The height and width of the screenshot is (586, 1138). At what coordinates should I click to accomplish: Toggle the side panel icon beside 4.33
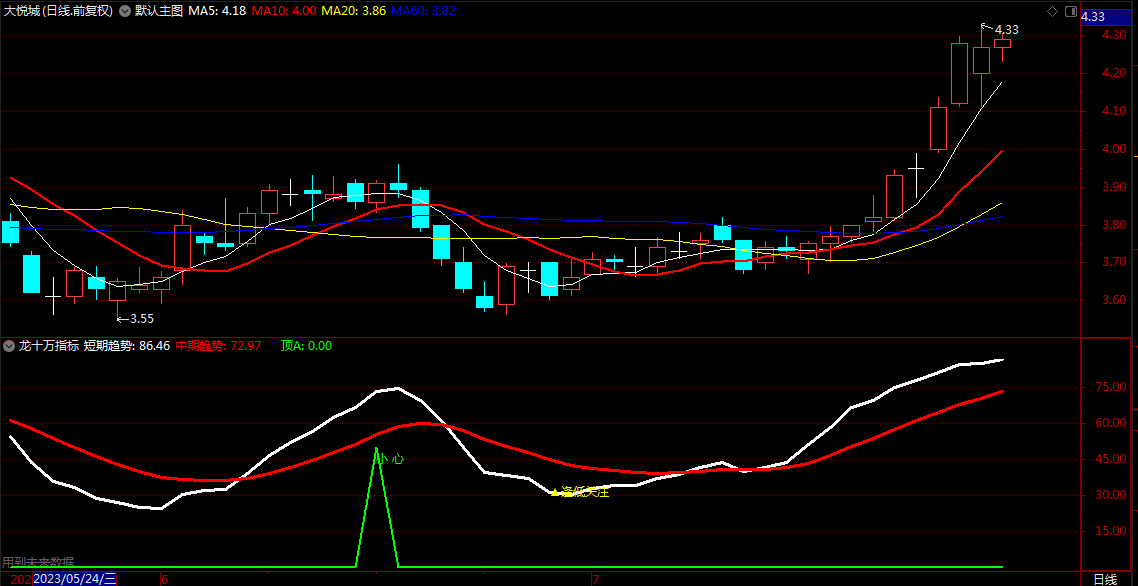tap(1071, 12)
